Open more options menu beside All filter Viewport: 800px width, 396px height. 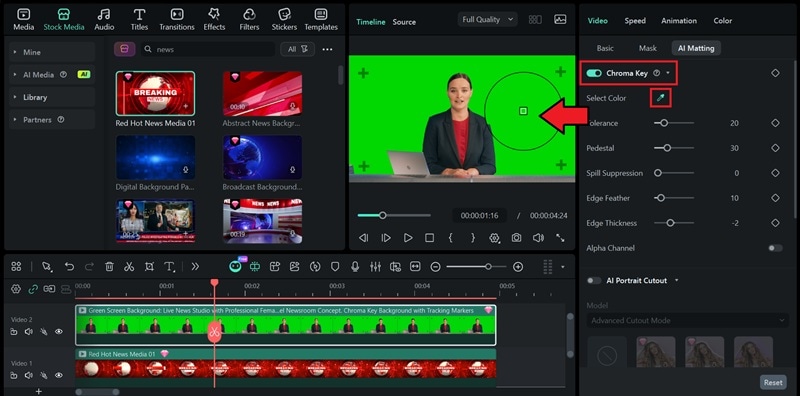pyautogui.click(x=328, y=50)
